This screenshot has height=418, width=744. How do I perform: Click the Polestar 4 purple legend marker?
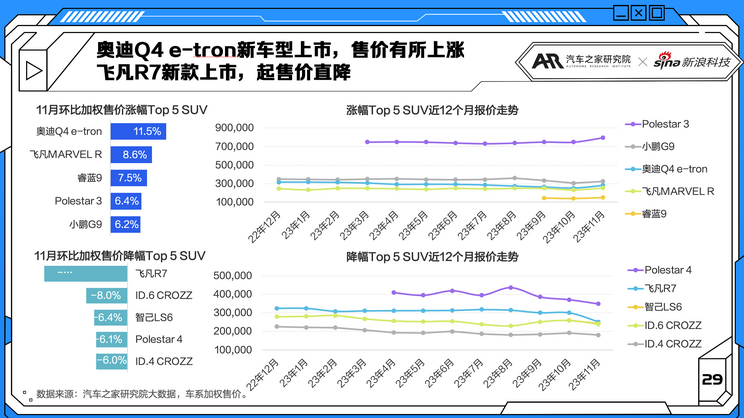click(635, 270)
